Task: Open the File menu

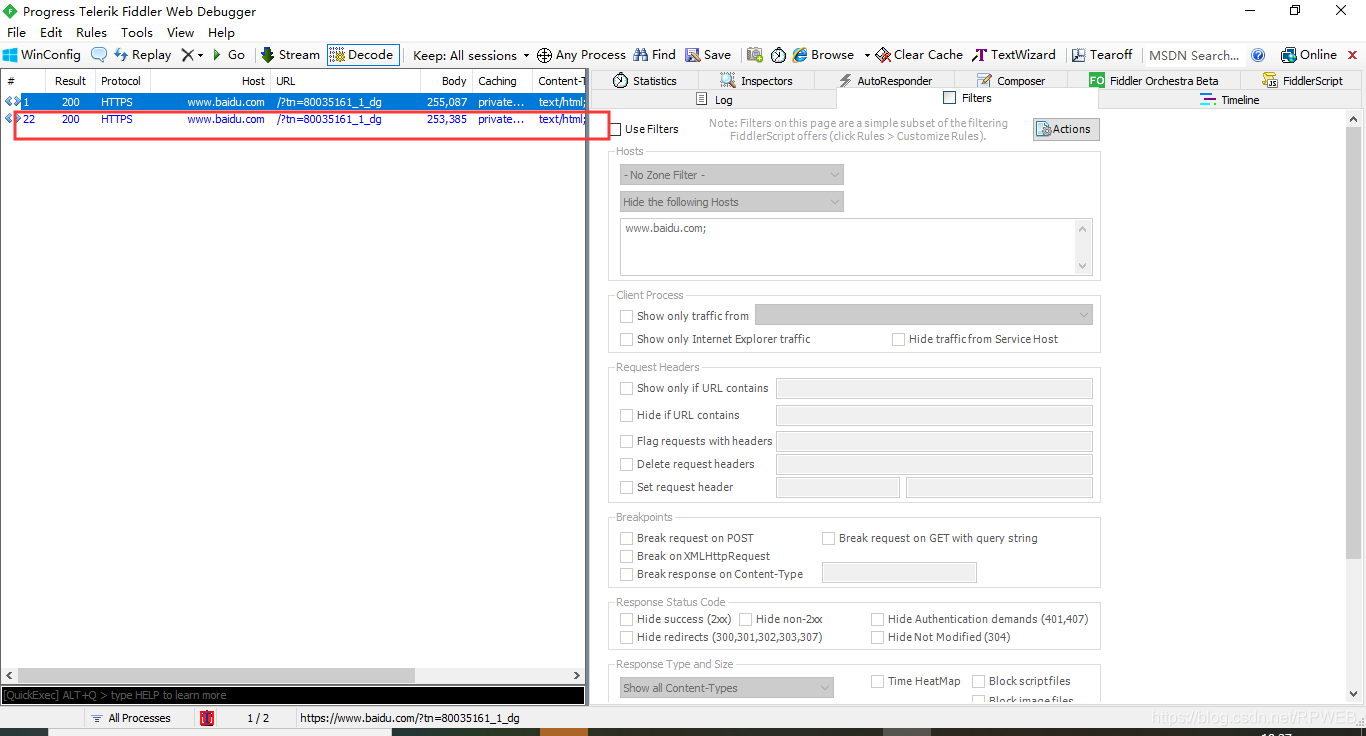Action: 17,32
